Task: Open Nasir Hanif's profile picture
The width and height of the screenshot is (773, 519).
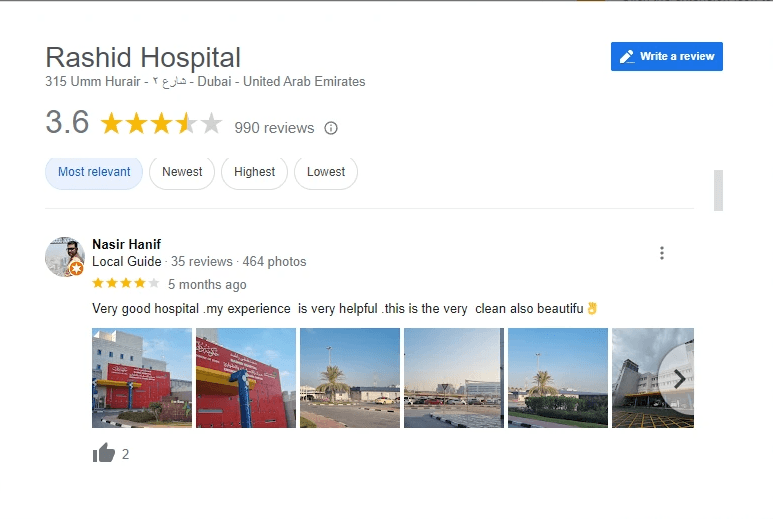Action: [65, 256]
